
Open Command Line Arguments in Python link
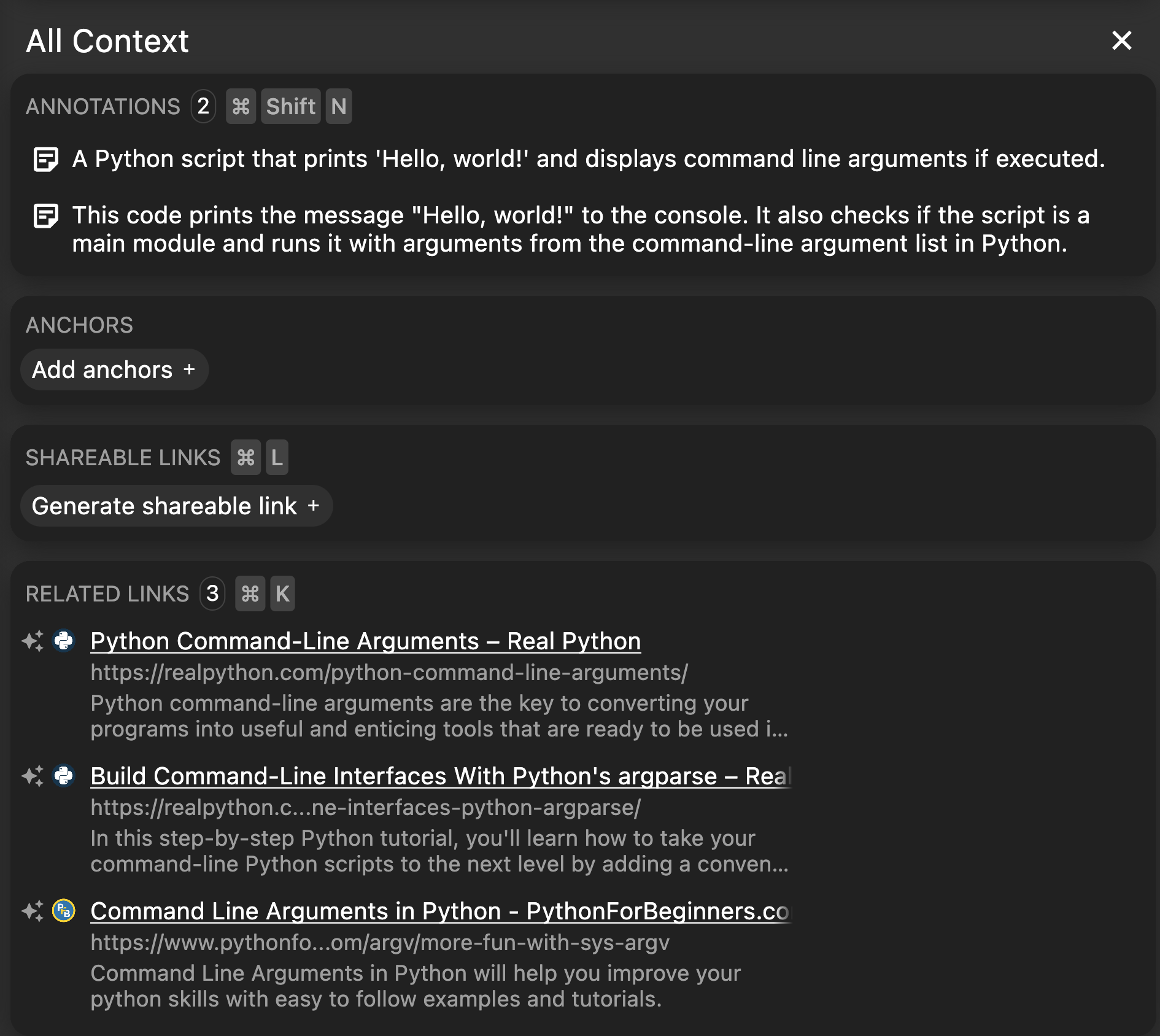441,911
